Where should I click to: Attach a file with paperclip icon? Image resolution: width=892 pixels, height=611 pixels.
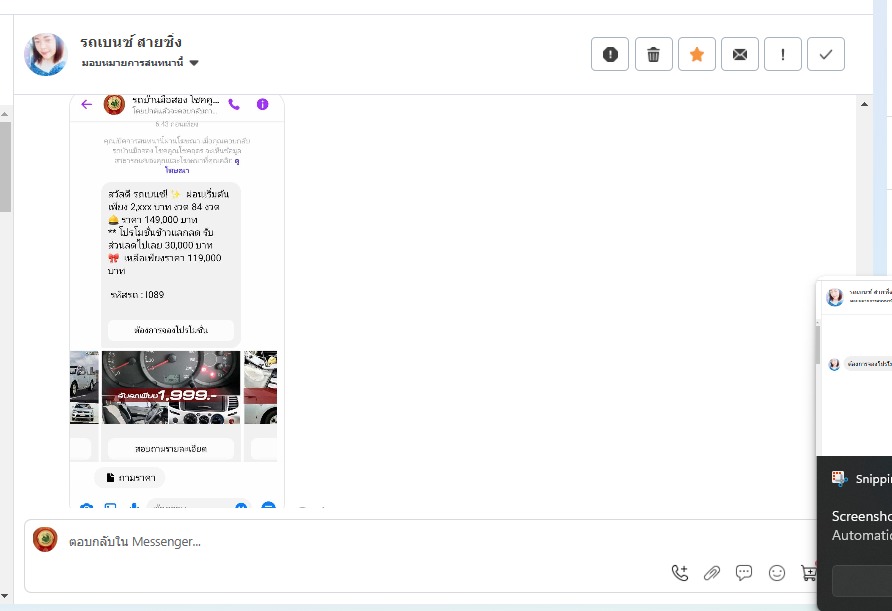712,572
